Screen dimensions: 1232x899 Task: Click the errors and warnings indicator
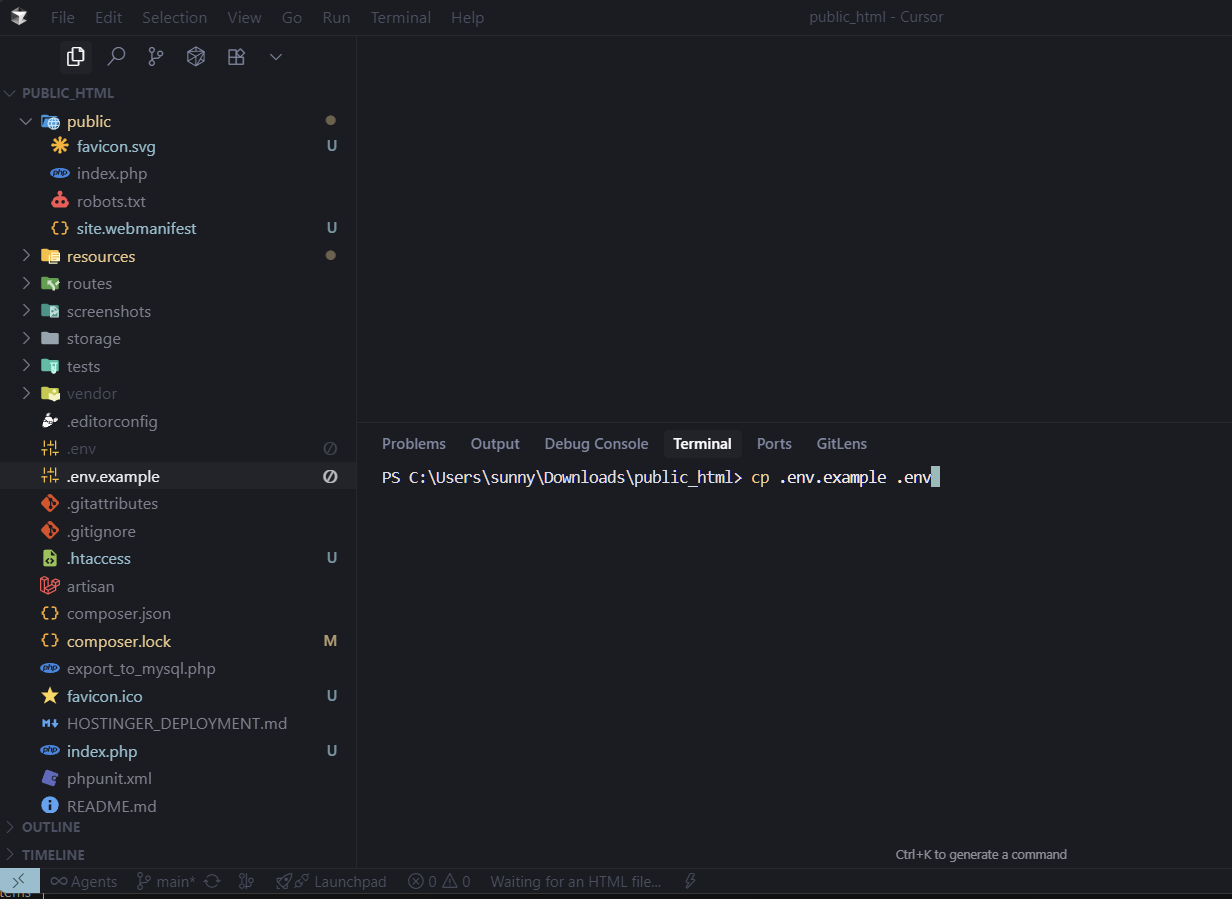[x=438, y=881]
